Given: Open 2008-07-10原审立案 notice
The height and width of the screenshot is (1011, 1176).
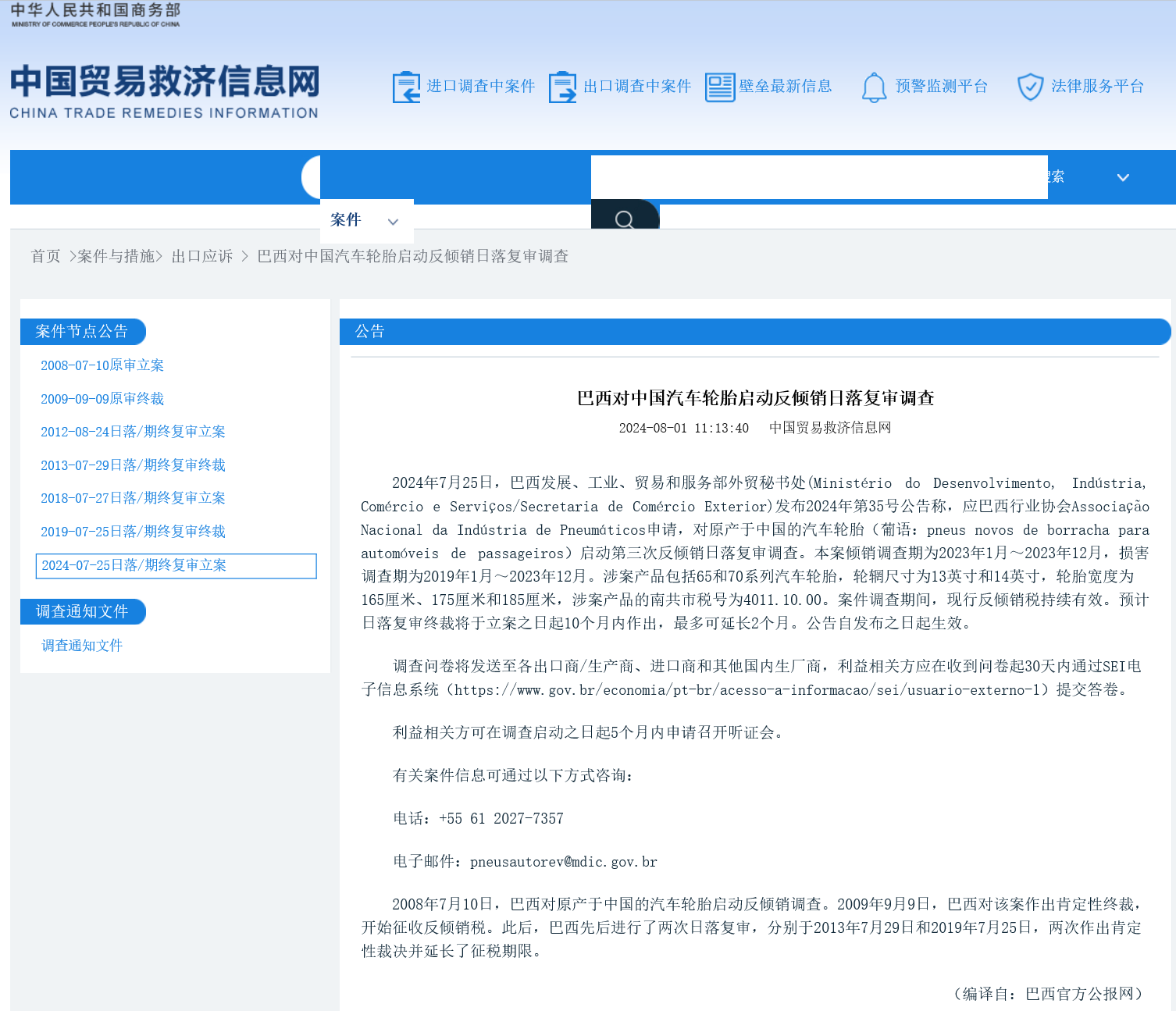Looking at the screenshot, I should point(102,365).
